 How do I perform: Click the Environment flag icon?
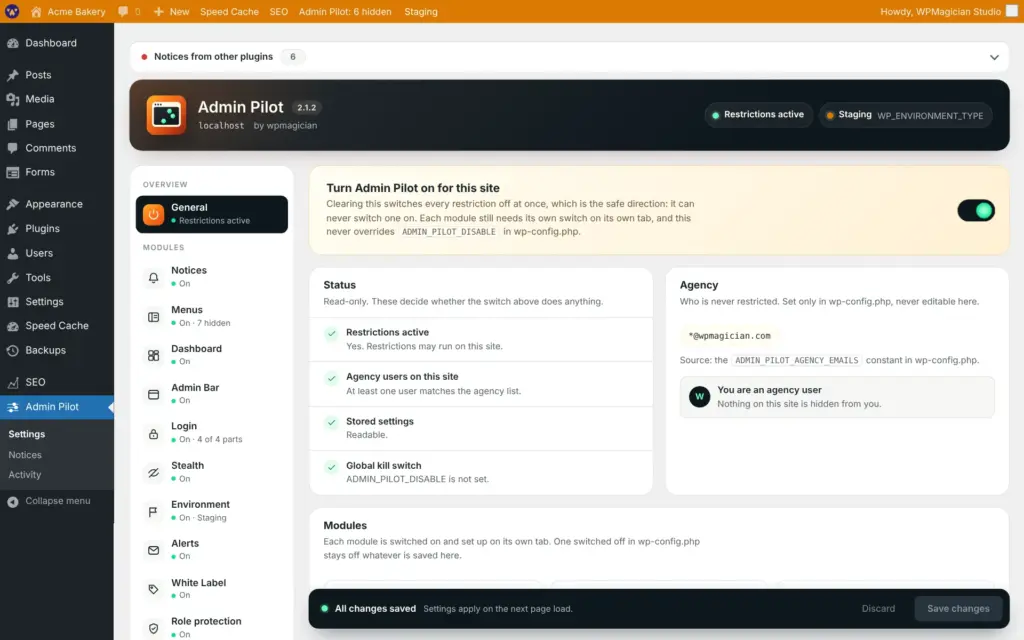[x=153, y=511]
